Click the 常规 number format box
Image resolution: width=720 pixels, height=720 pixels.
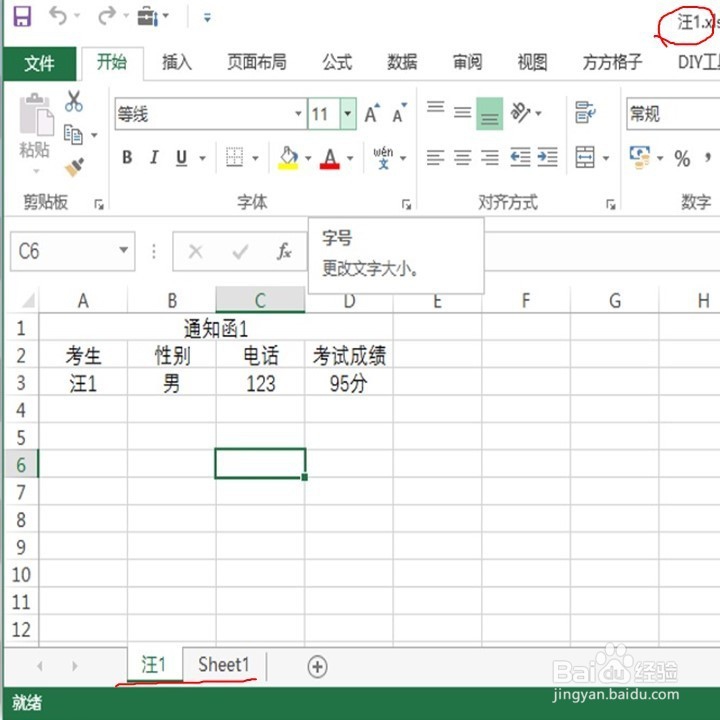673,113
